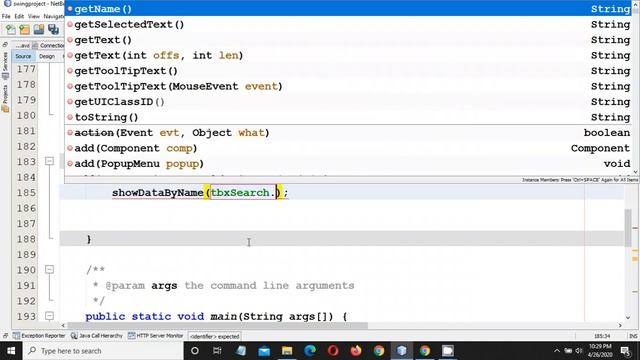Collapse main method fold at line 193

coord(49,316)
